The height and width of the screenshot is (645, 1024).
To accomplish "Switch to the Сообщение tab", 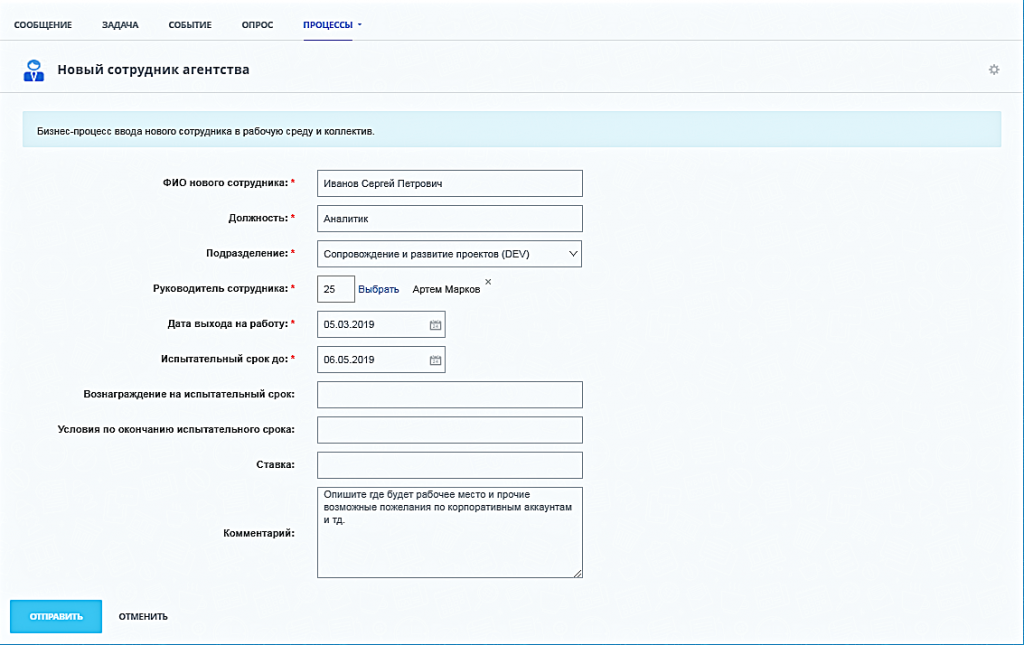I will coord(43,25).
